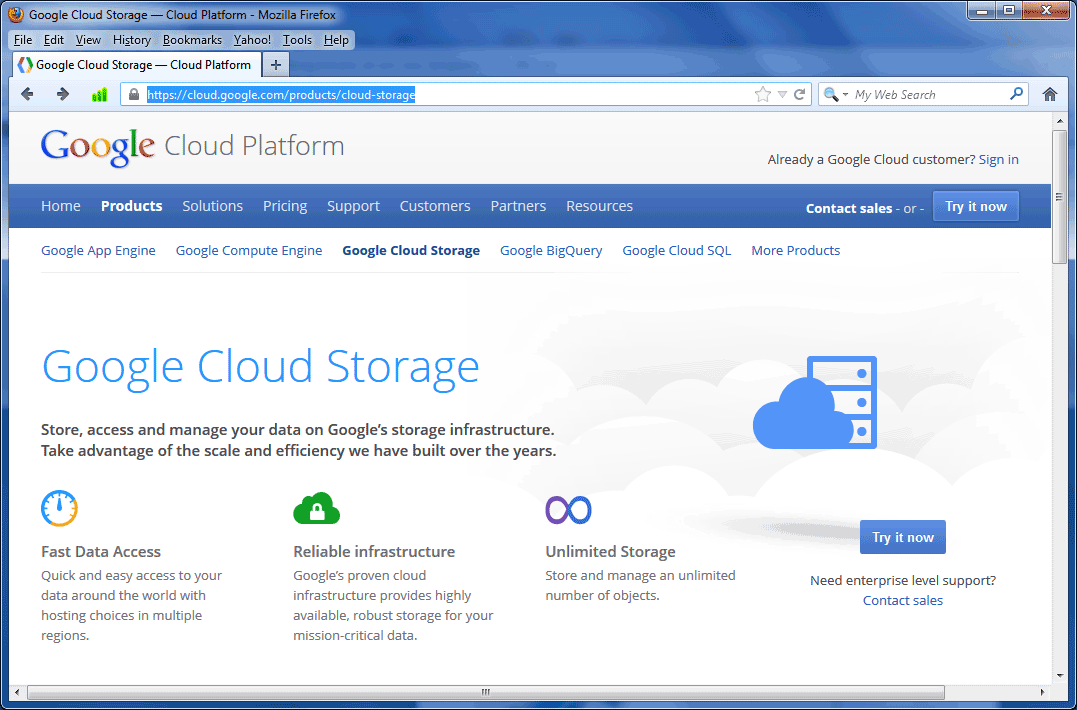Viewport: 1077px width, 710px height.
Task: Click the cloud storage server illustration
Action: pos(815,402)
